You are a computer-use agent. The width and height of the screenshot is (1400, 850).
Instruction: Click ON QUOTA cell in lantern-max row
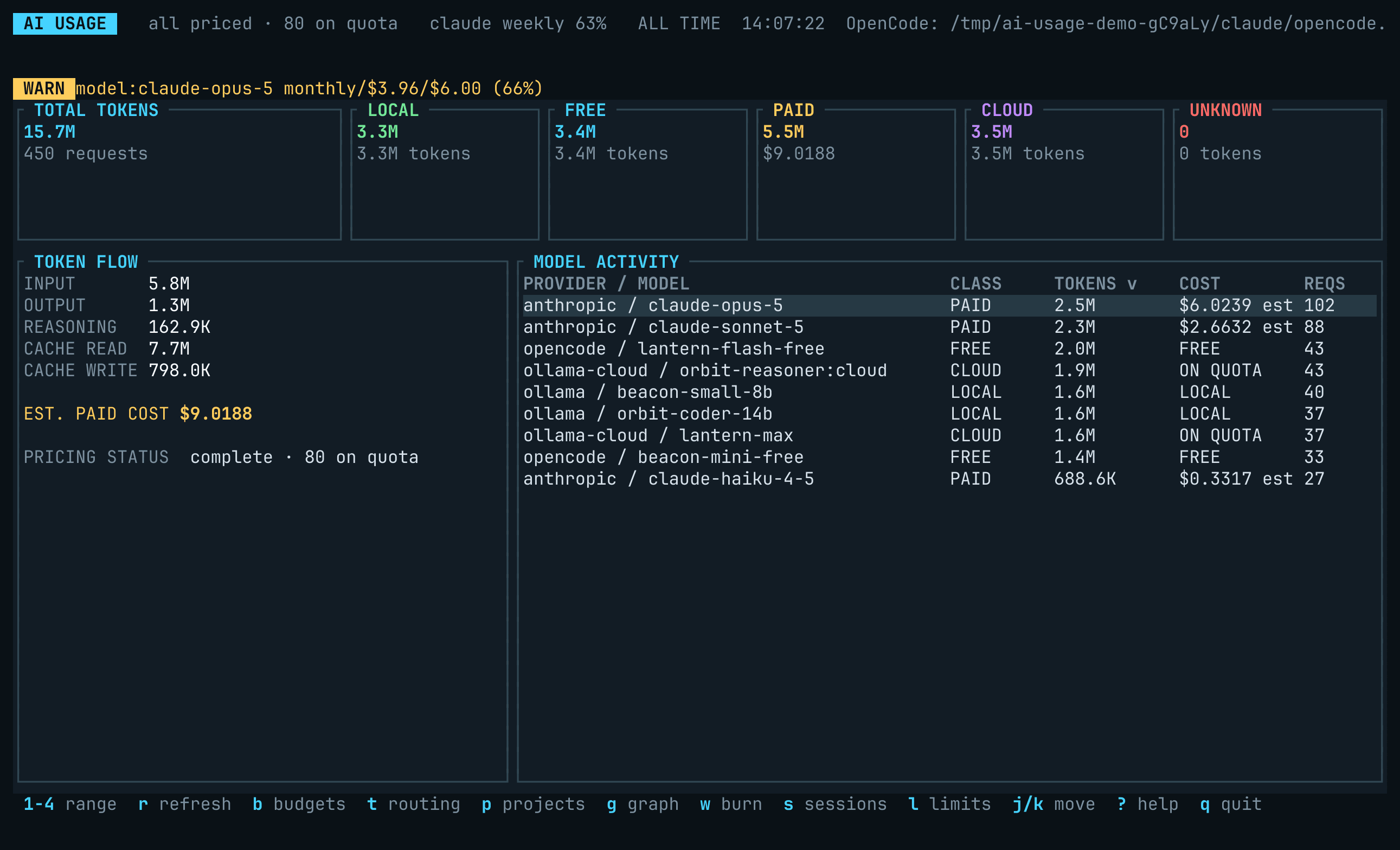[1221, 435]
